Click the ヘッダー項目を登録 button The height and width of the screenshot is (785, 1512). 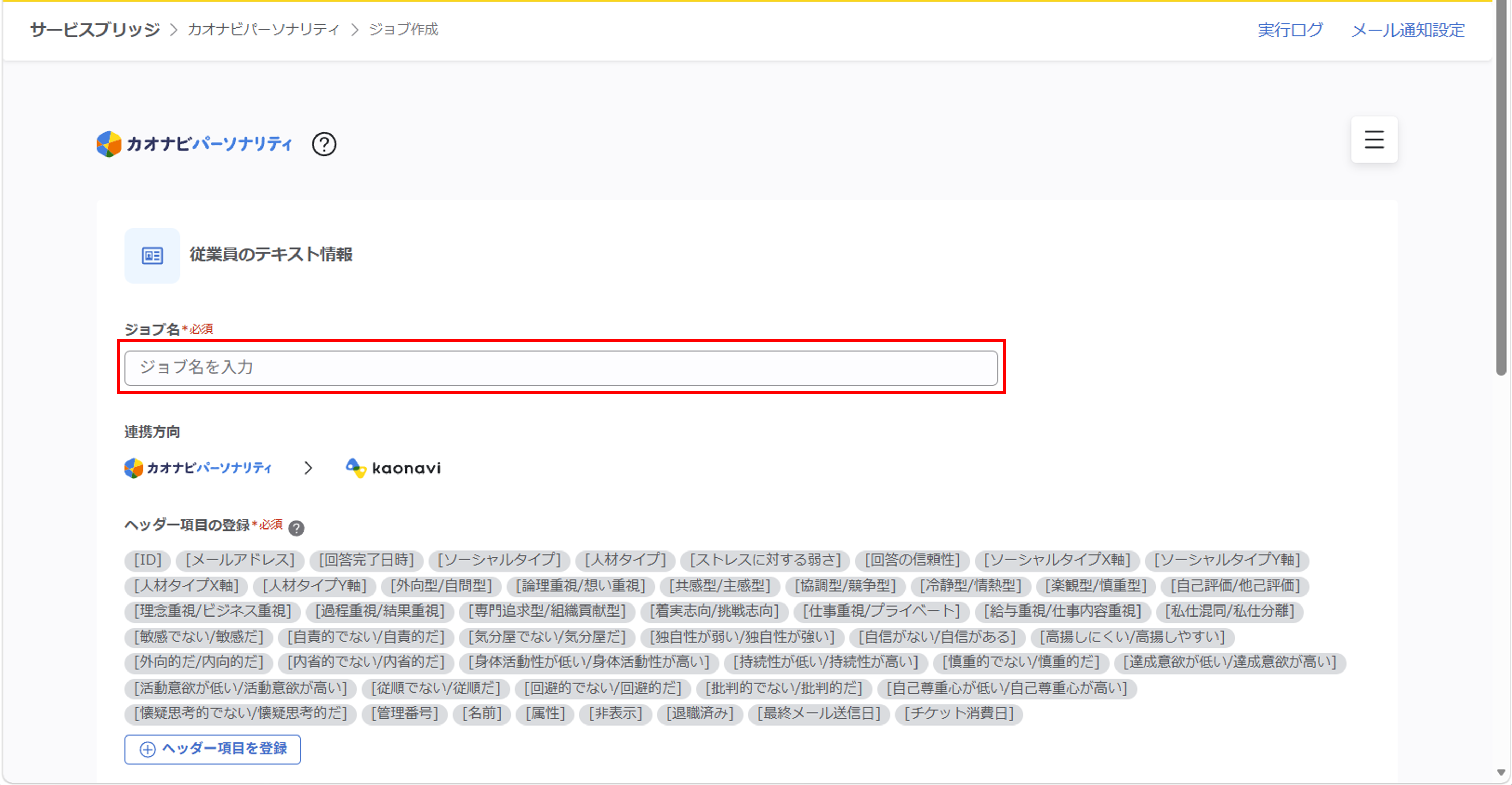tap(212, 749)
